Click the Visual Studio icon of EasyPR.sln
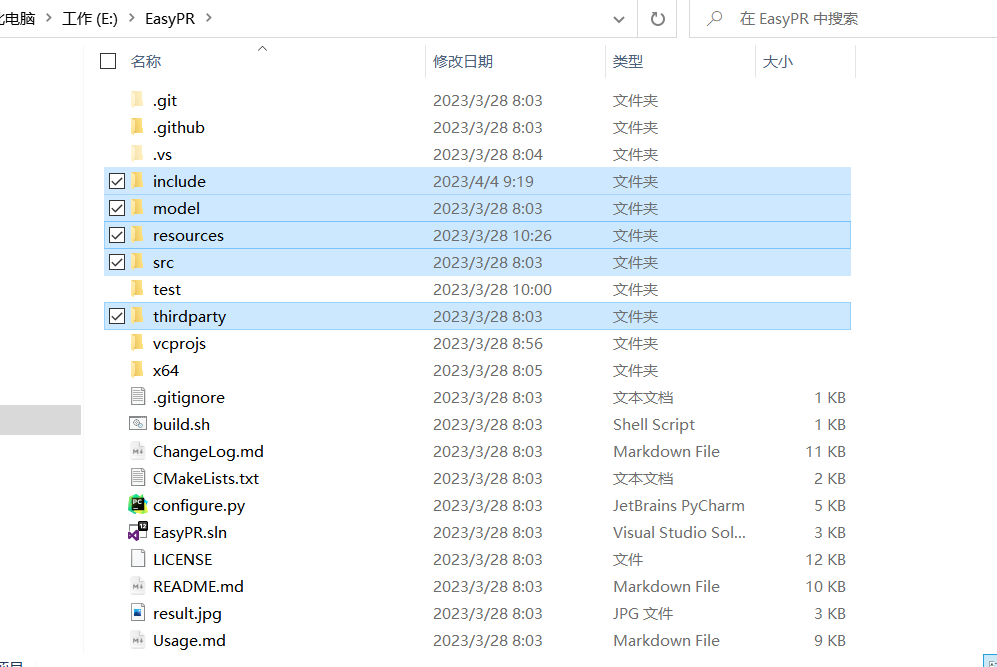Viewport: 997px width, 667px height. coord(138,532)
